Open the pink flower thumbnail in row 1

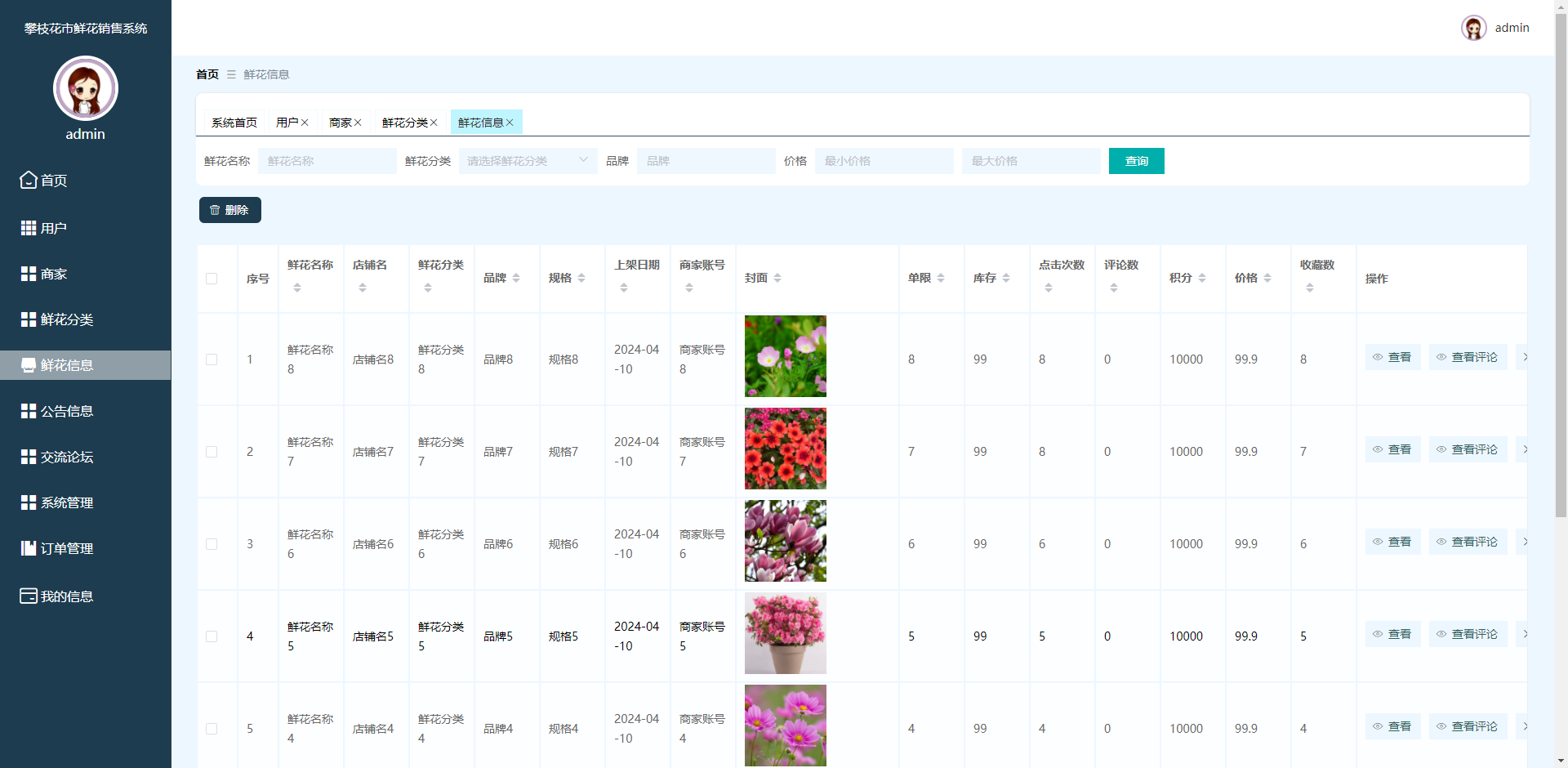pyautogui.click(x=786, y=356)
